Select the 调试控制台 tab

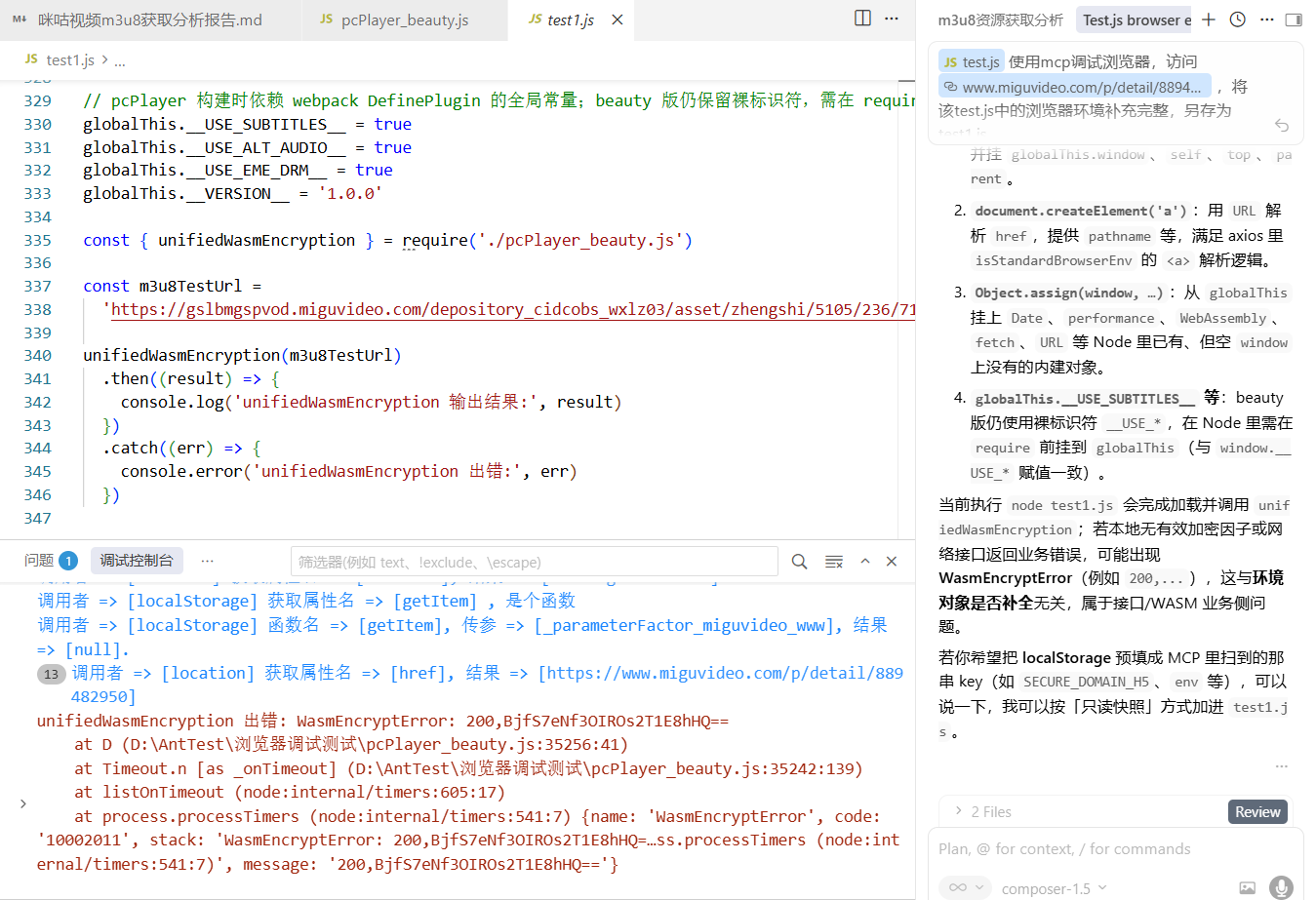click(x=137, y=560)
